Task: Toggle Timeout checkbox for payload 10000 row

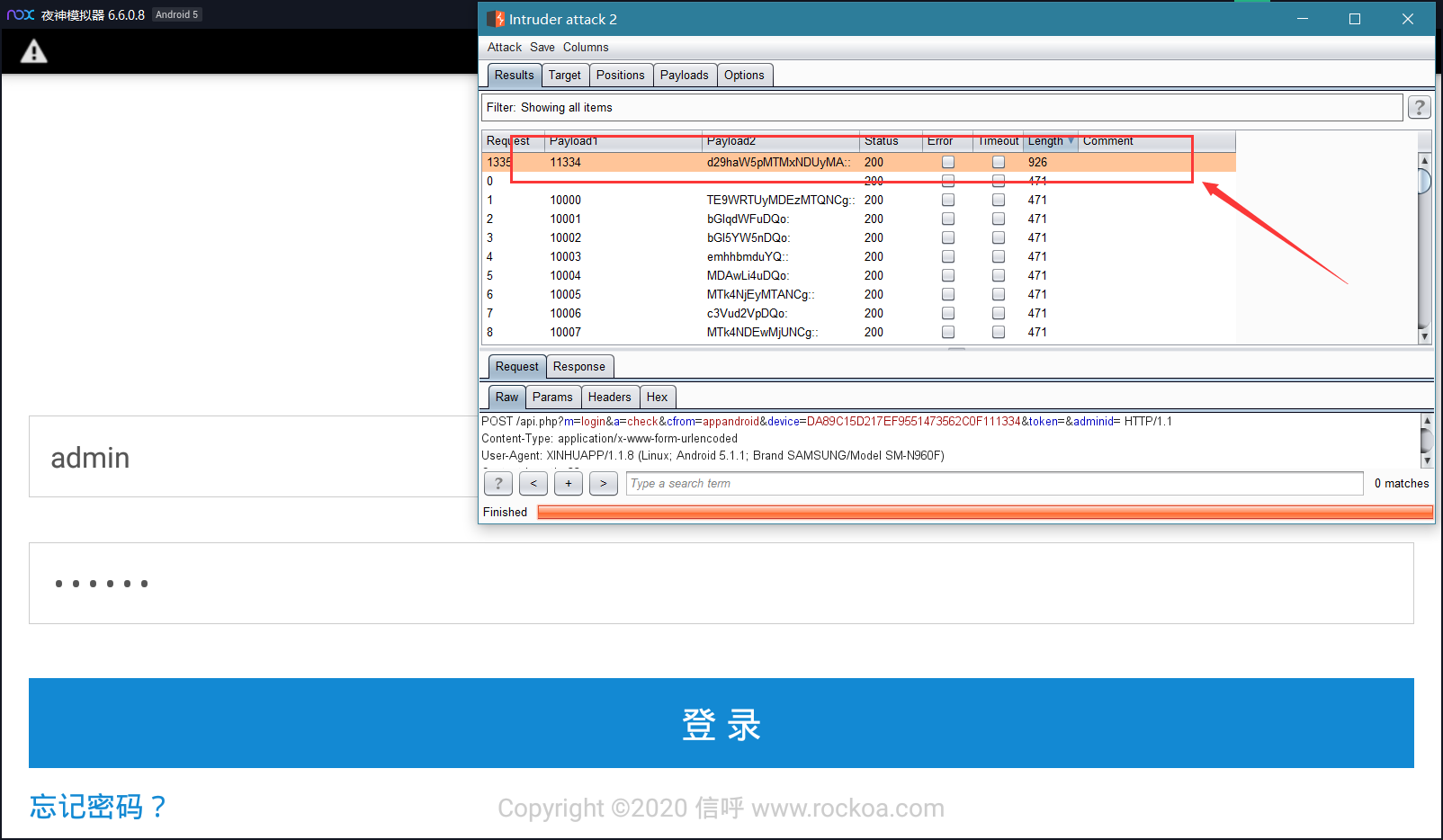Action: click(999, 200)
